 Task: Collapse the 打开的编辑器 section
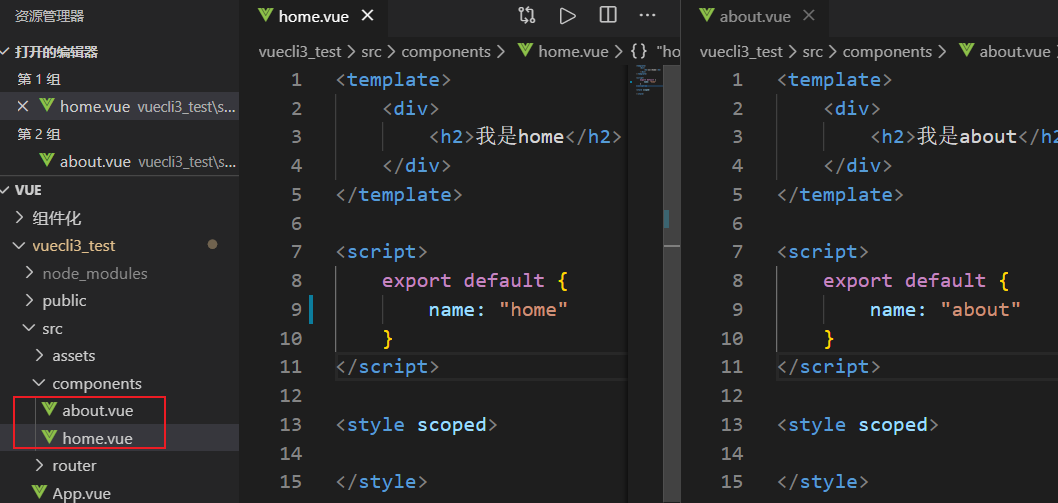click(x=7, y=52)
